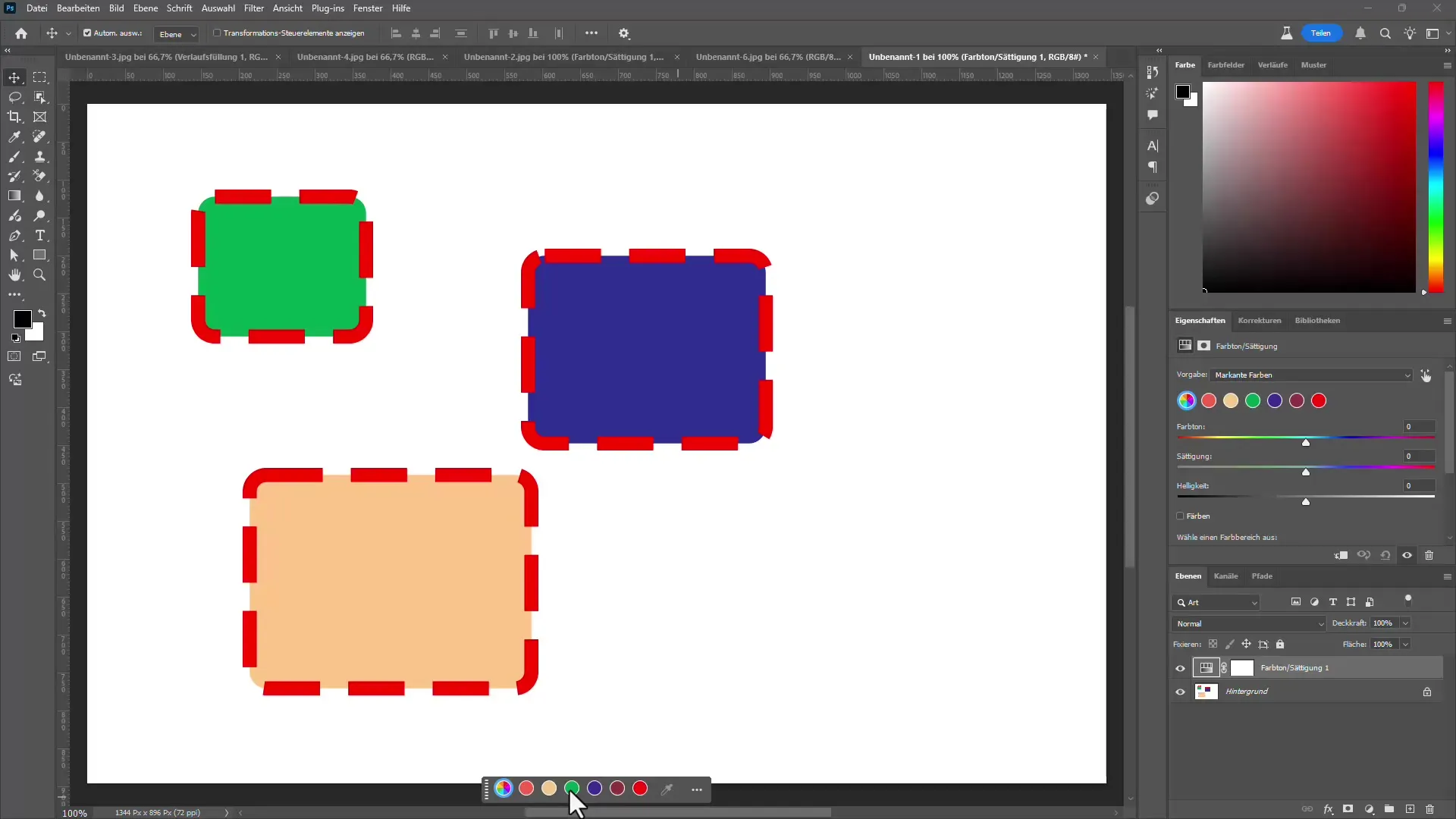This screenshot has height=819, width=1456.
Task: Click the on-image adjustment hand tool
Action: click(1426, 375)
